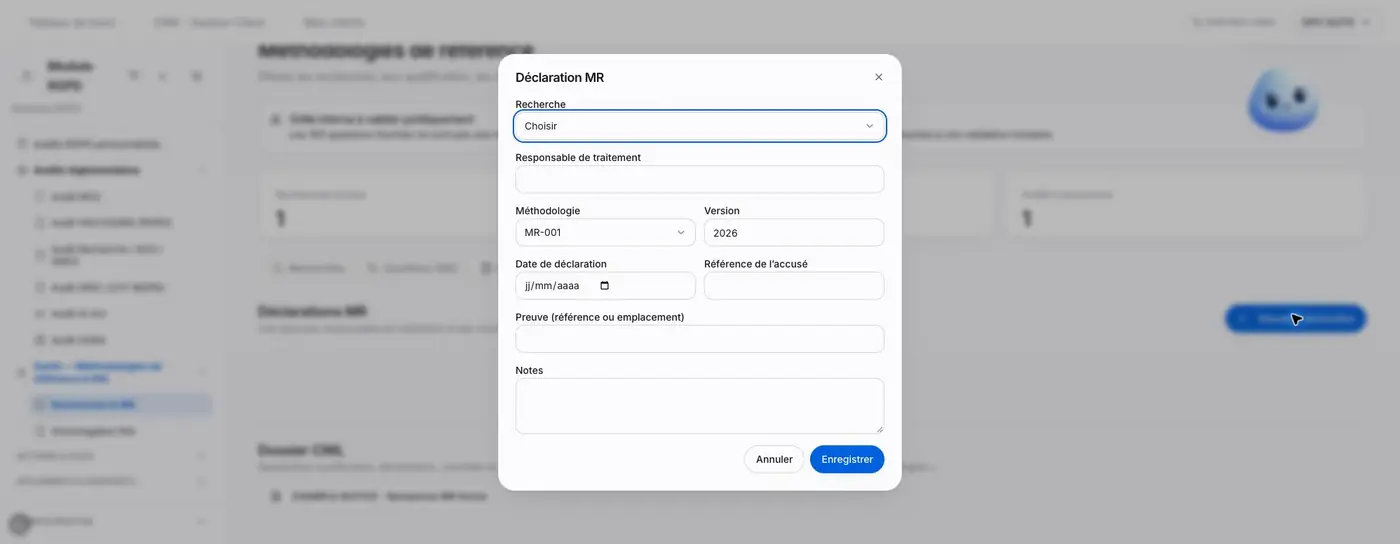Click the Version field containing 2026
This screenshot has width=1400, height=544.
coord(794,232)
